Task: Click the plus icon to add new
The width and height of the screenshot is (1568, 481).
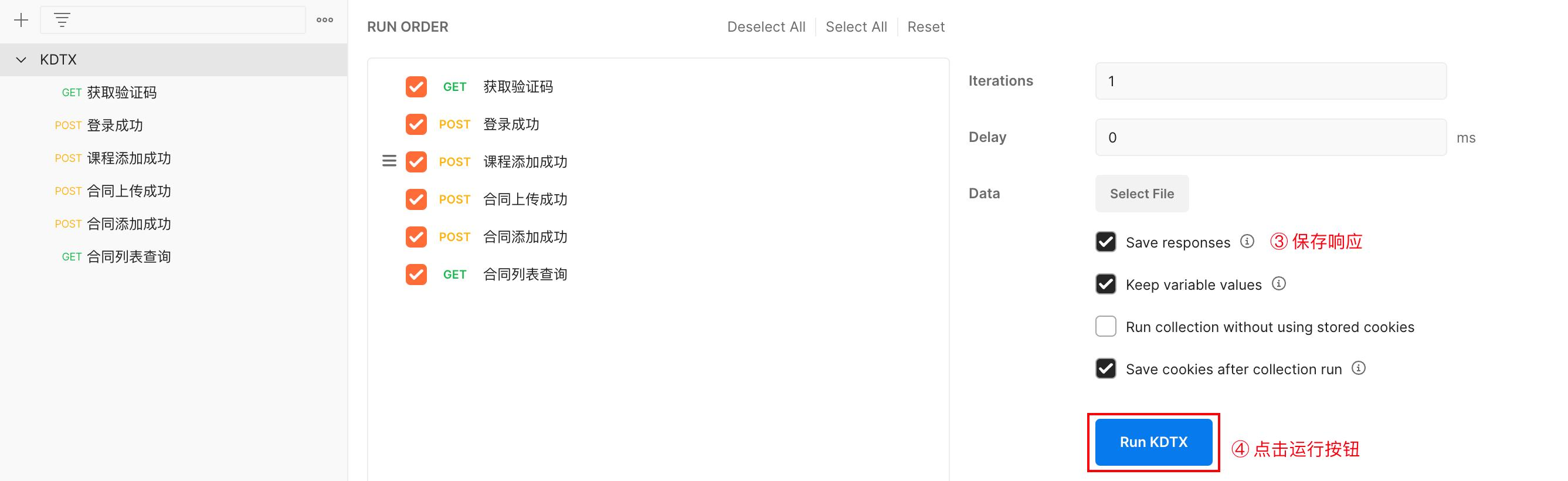Action: (21, 20)
